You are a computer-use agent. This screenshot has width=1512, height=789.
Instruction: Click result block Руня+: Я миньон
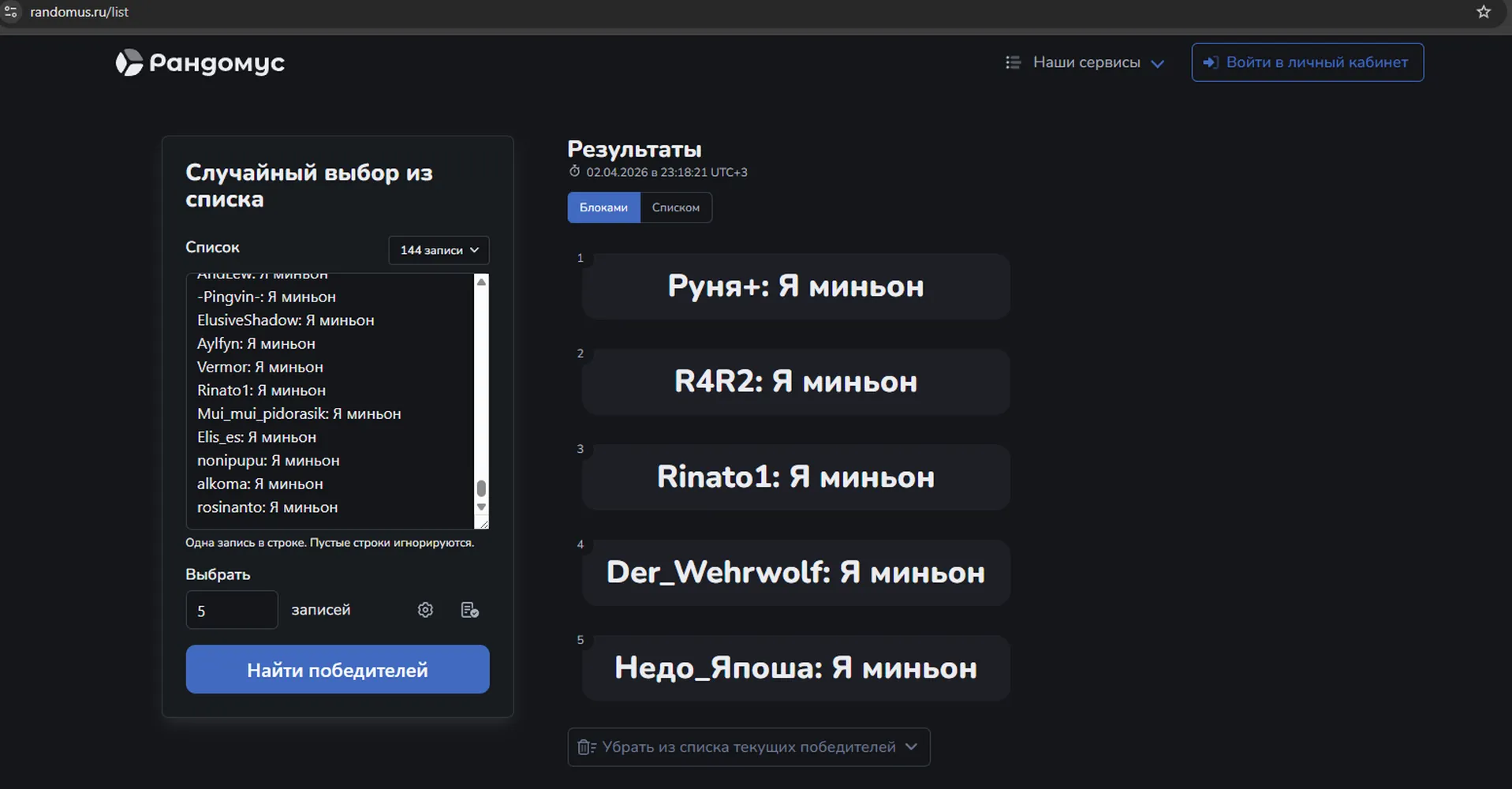pos(796,286)
